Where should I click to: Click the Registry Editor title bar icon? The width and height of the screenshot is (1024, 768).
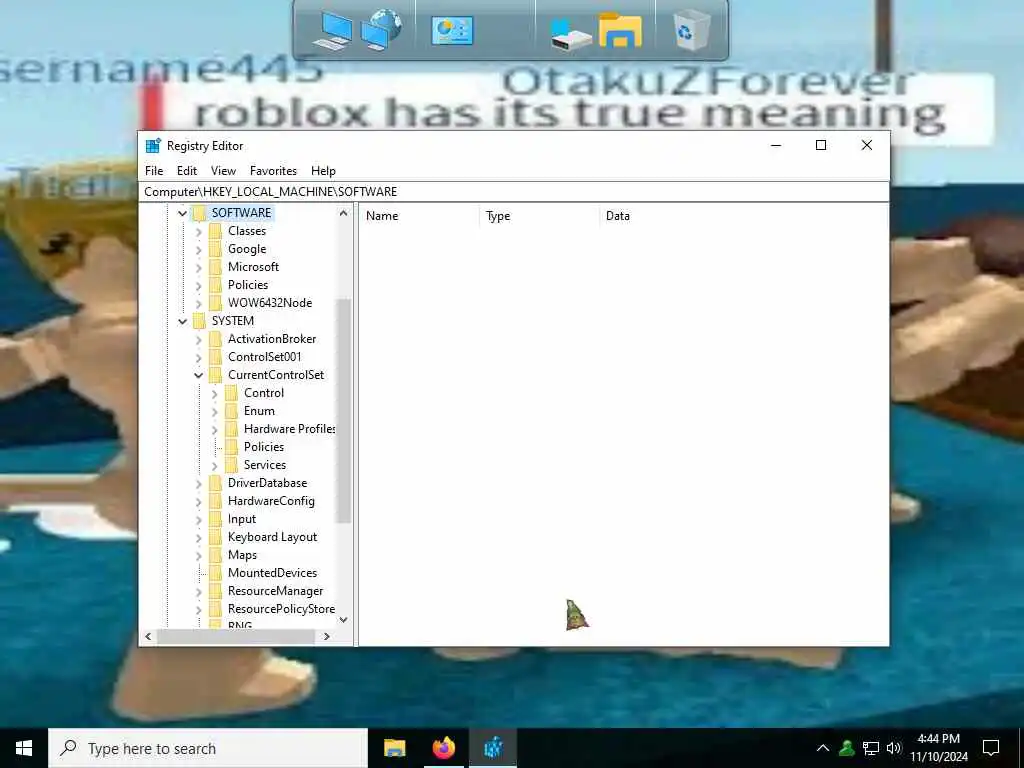pyautogui.click(x=153, y=146)
